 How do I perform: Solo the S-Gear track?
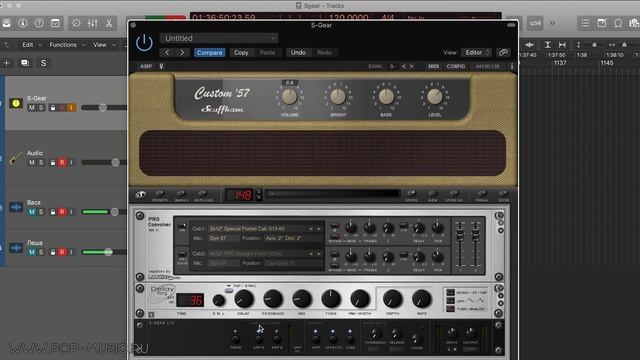[41, 107]
